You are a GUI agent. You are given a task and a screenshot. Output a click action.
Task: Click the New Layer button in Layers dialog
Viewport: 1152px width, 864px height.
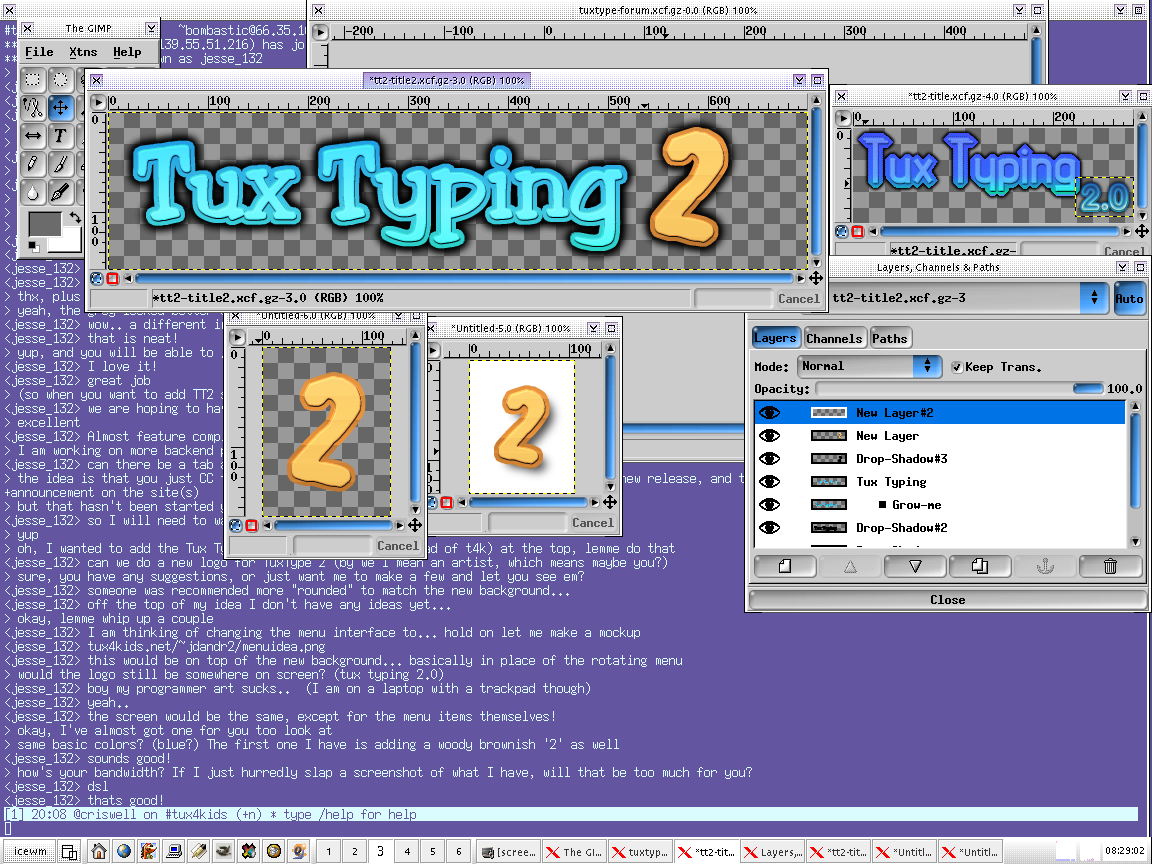[x=785, y=566]
